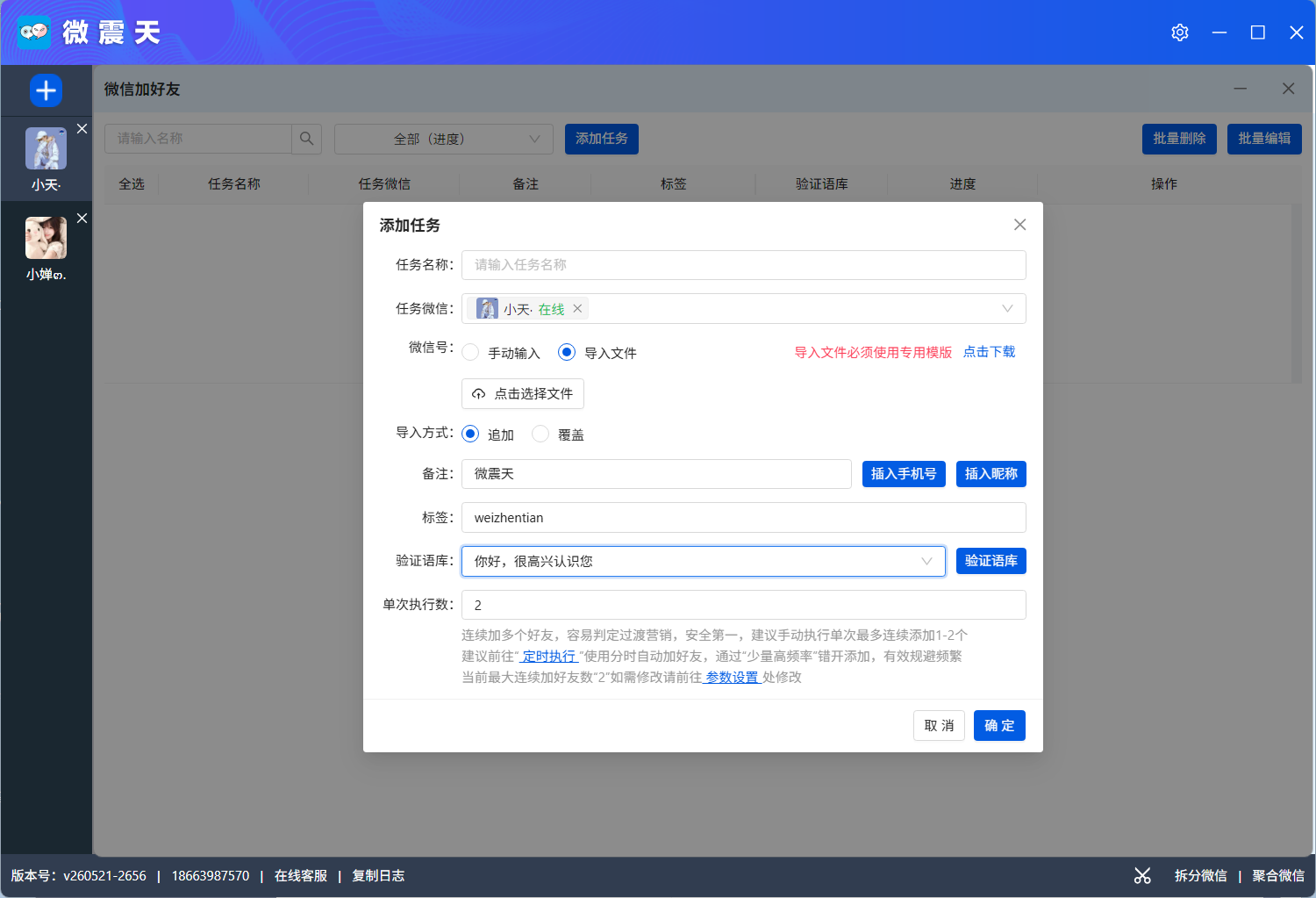
Task: Click the search magnifier icon
Action: [306, 139]
